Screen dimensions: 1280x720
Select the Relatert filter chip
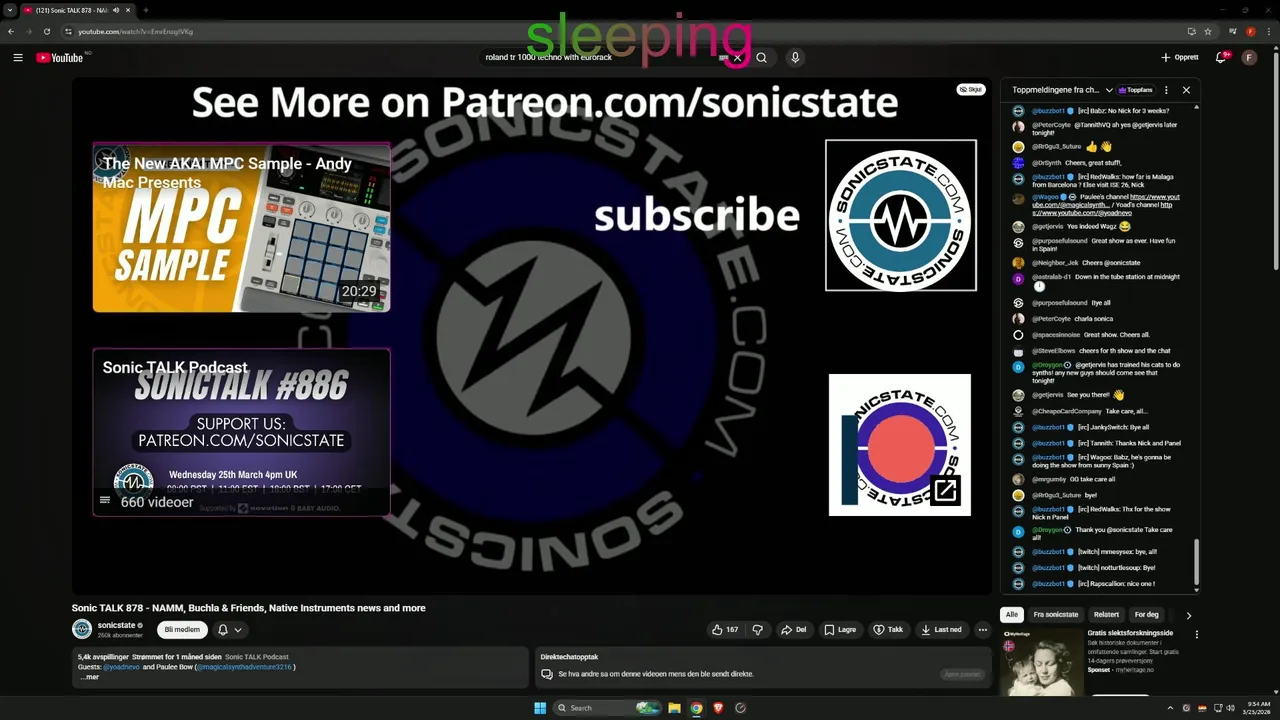pyautogui.click(x=1106, y=615)
